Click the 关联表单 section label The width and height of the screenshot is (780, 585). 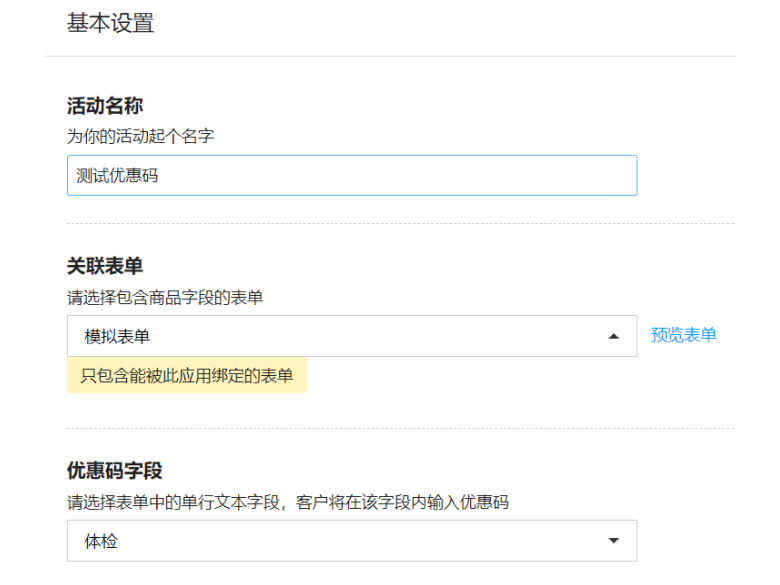point(105,266)
